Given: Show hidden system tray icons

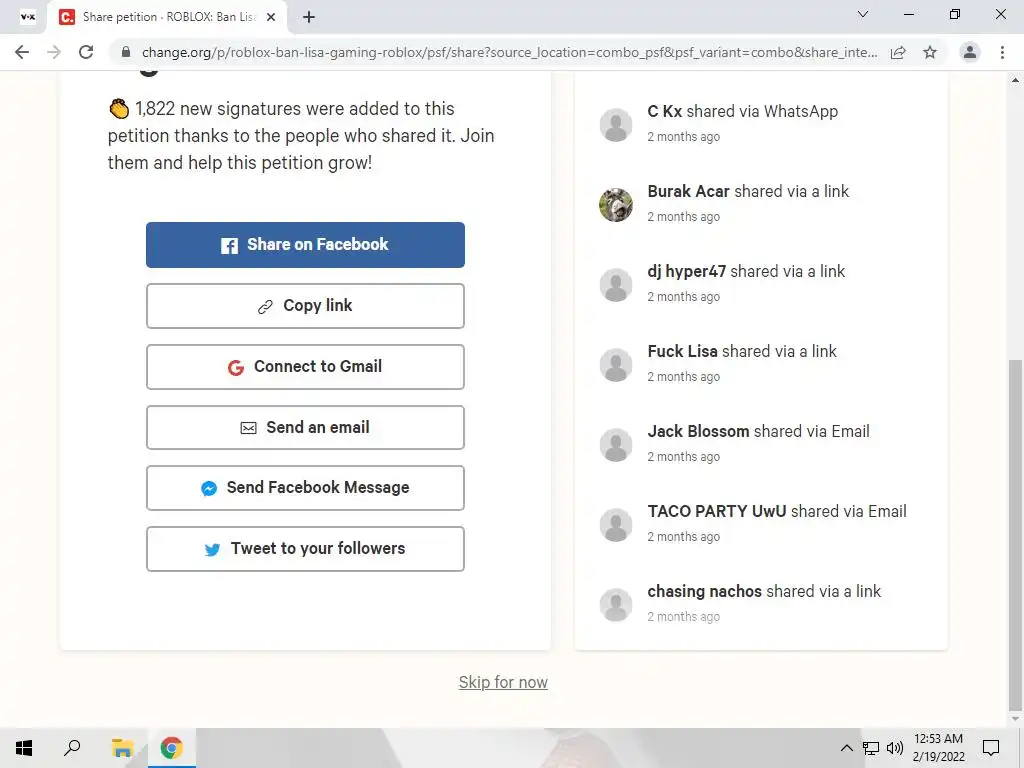Looking at the screenshot, I should pyautogui.click(x=846, y=748).
